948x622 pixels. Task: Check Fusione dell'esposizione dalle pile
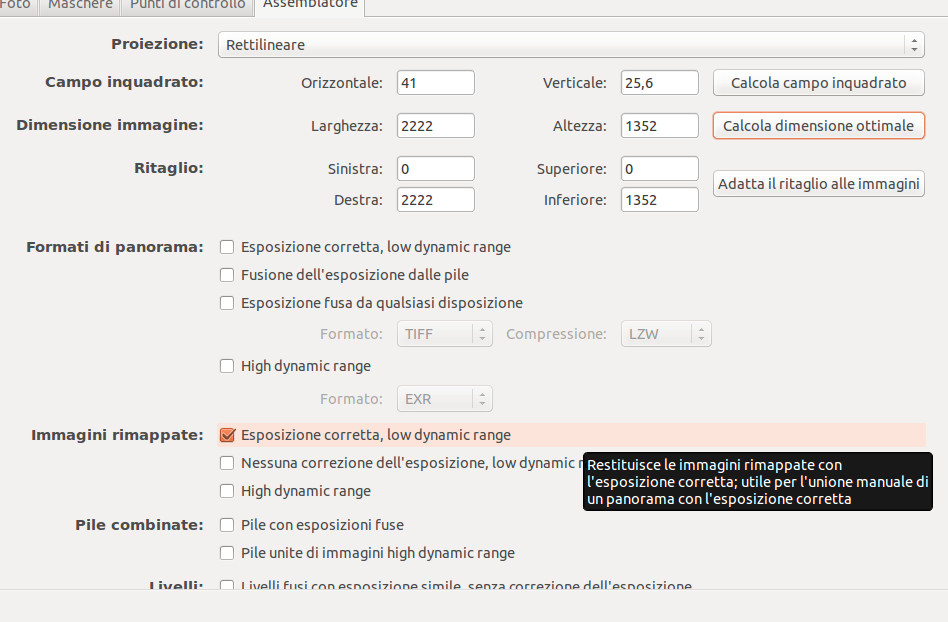point(227,275)
